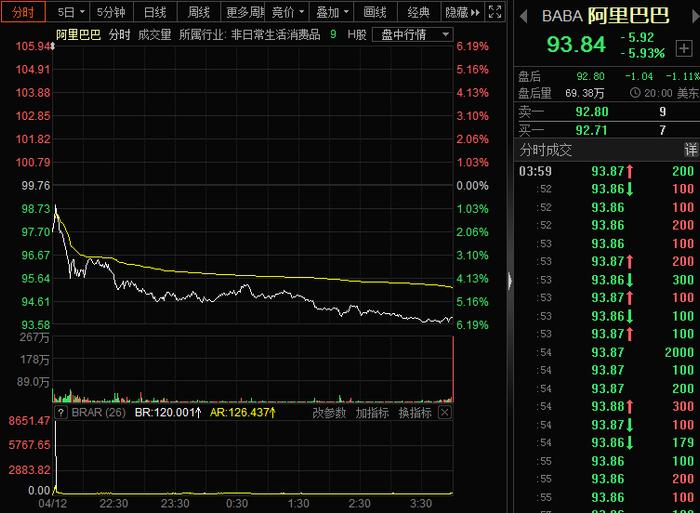Click the 分时成交 section header
700x513 pixels.
tap(545, 150)
